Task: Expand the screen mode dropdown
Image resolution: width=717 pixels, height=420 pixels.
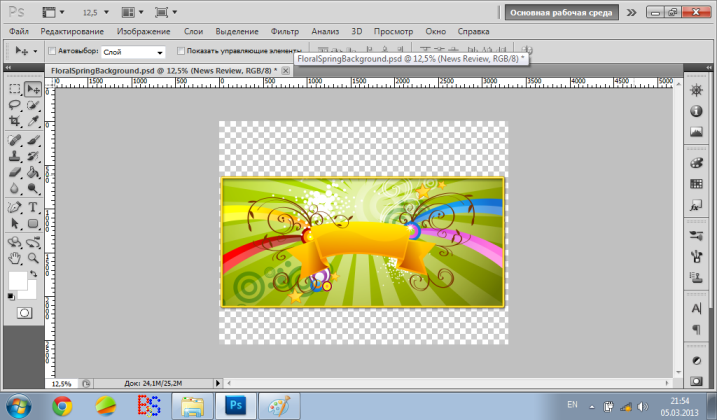Action: point(174,14)
